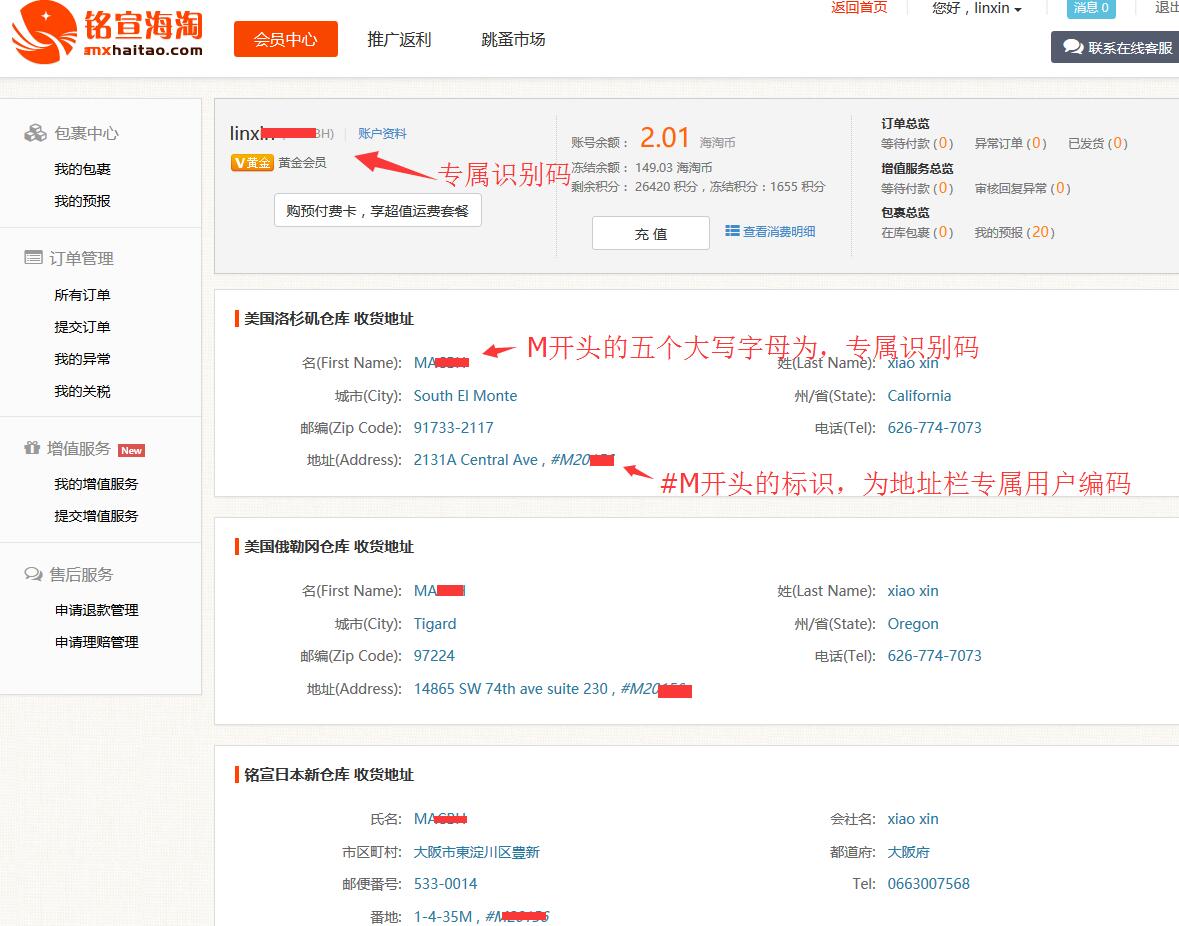
Task: Click the 增值服务 gift icon
Action: coord(32,449)
